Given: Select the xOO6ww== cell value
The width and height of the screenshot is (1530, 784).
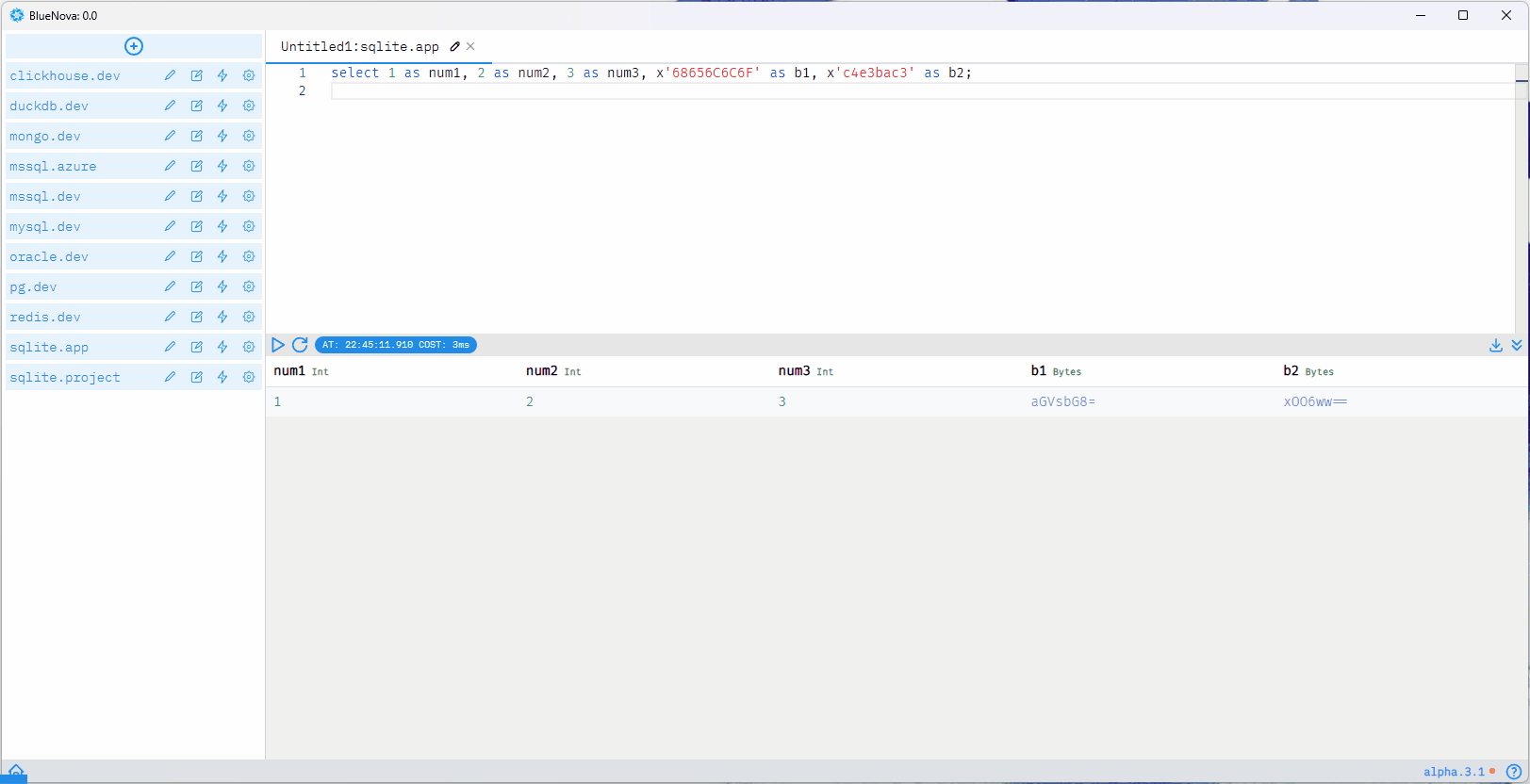Looking at the screenshot, I should (1315, 401).
